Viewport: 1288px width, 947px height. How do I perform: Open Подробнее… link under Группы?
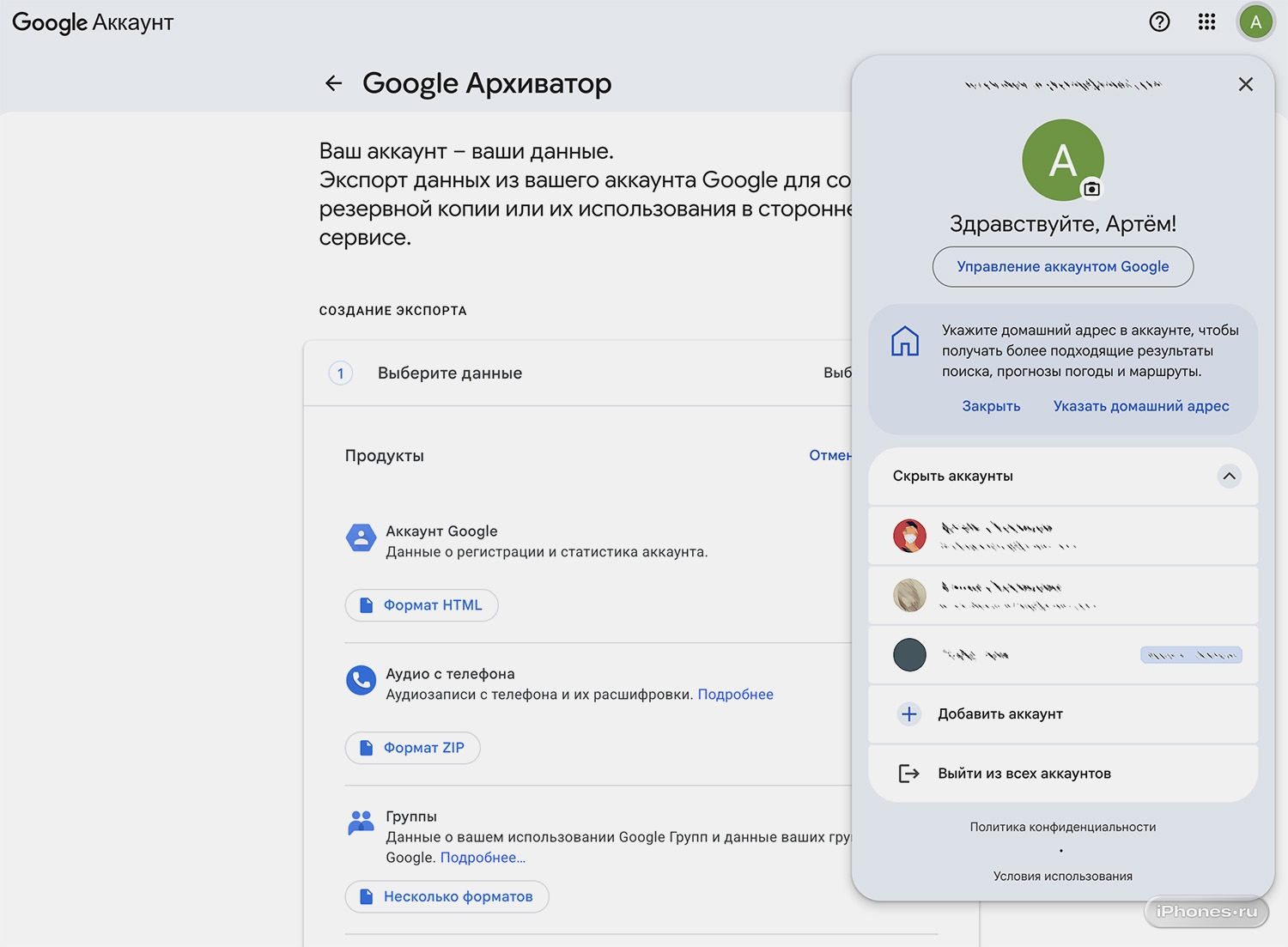[483, 858]
